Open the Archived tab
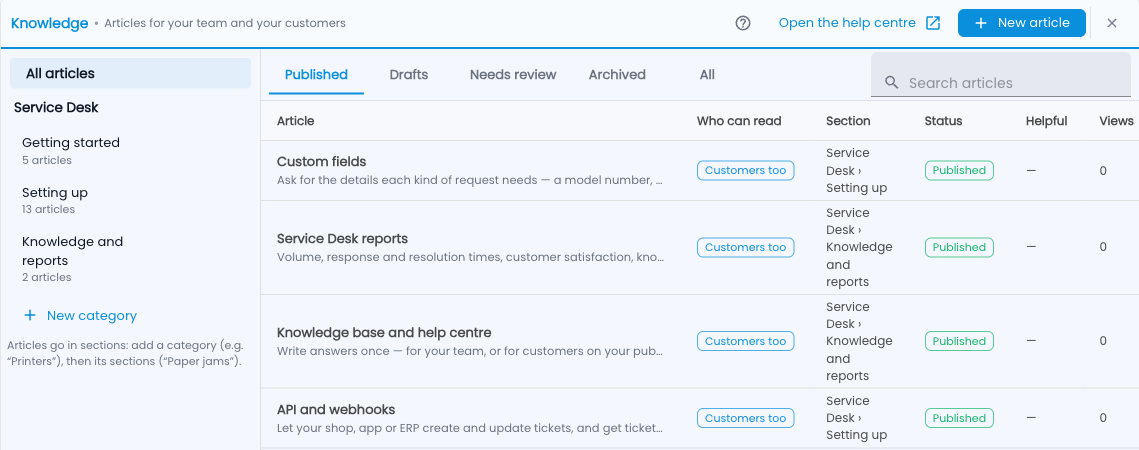 (617, 75)
